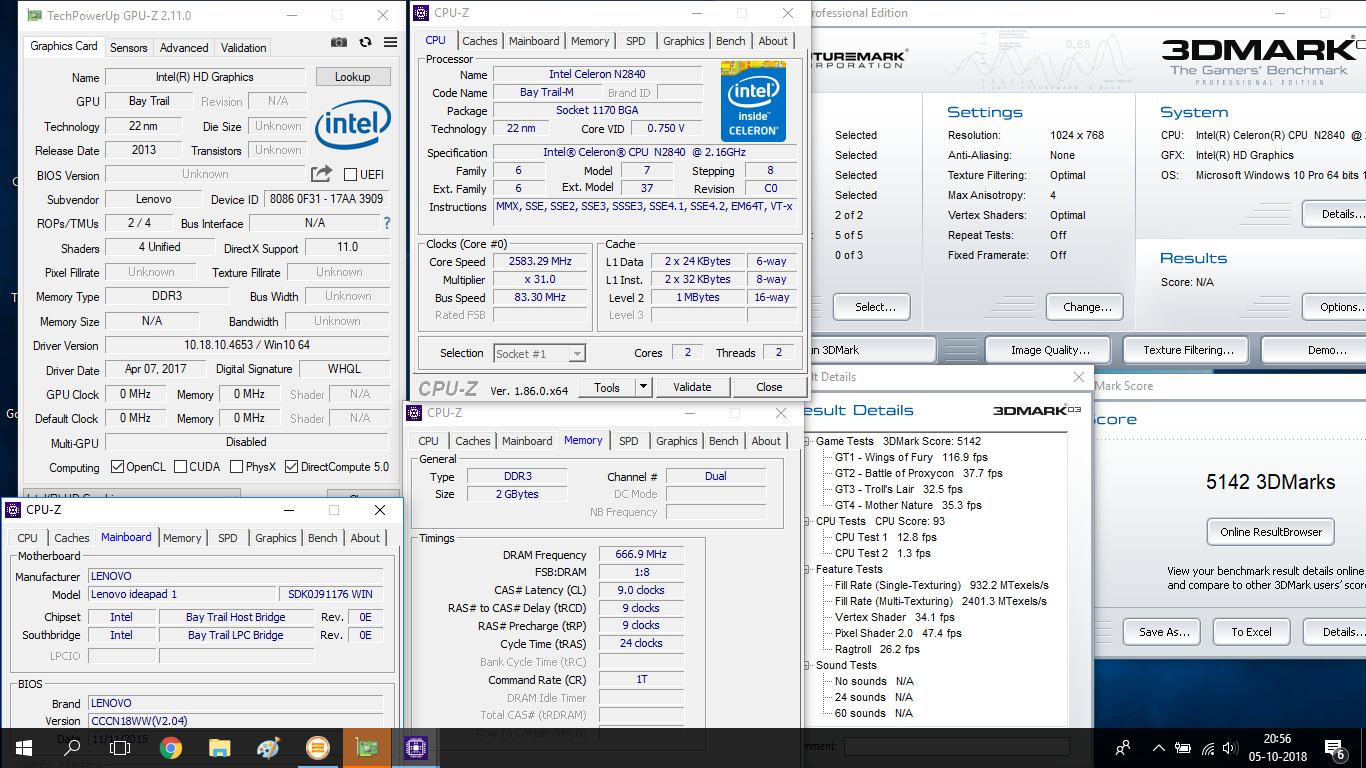The width and height of the screenshot is (1366, 768).
Task: Open the Wi-Fi network tray icon
Action: pos(1207,748)
